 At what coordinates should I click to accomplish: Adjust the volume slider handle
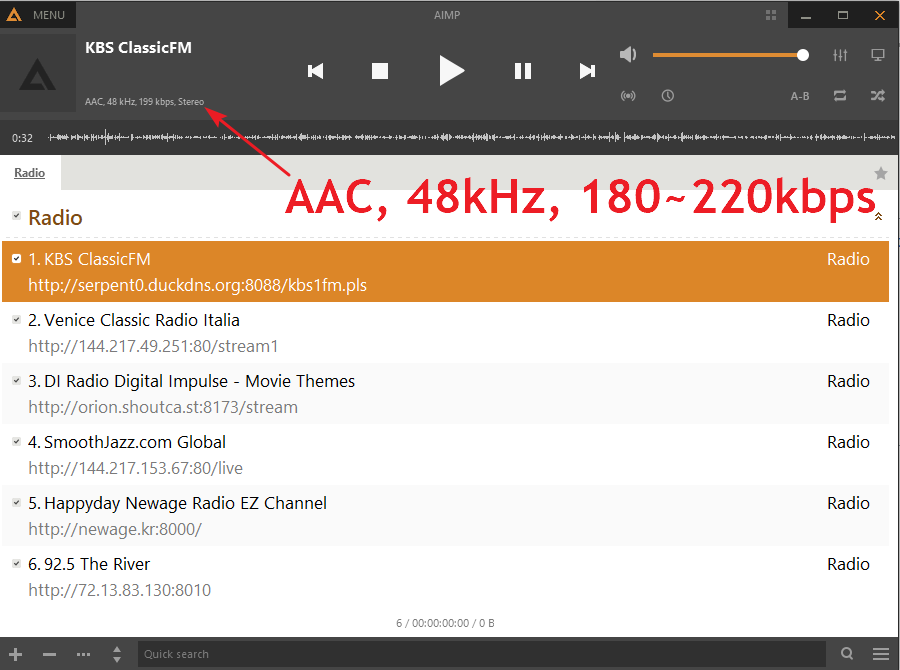[x=803, y=55]
